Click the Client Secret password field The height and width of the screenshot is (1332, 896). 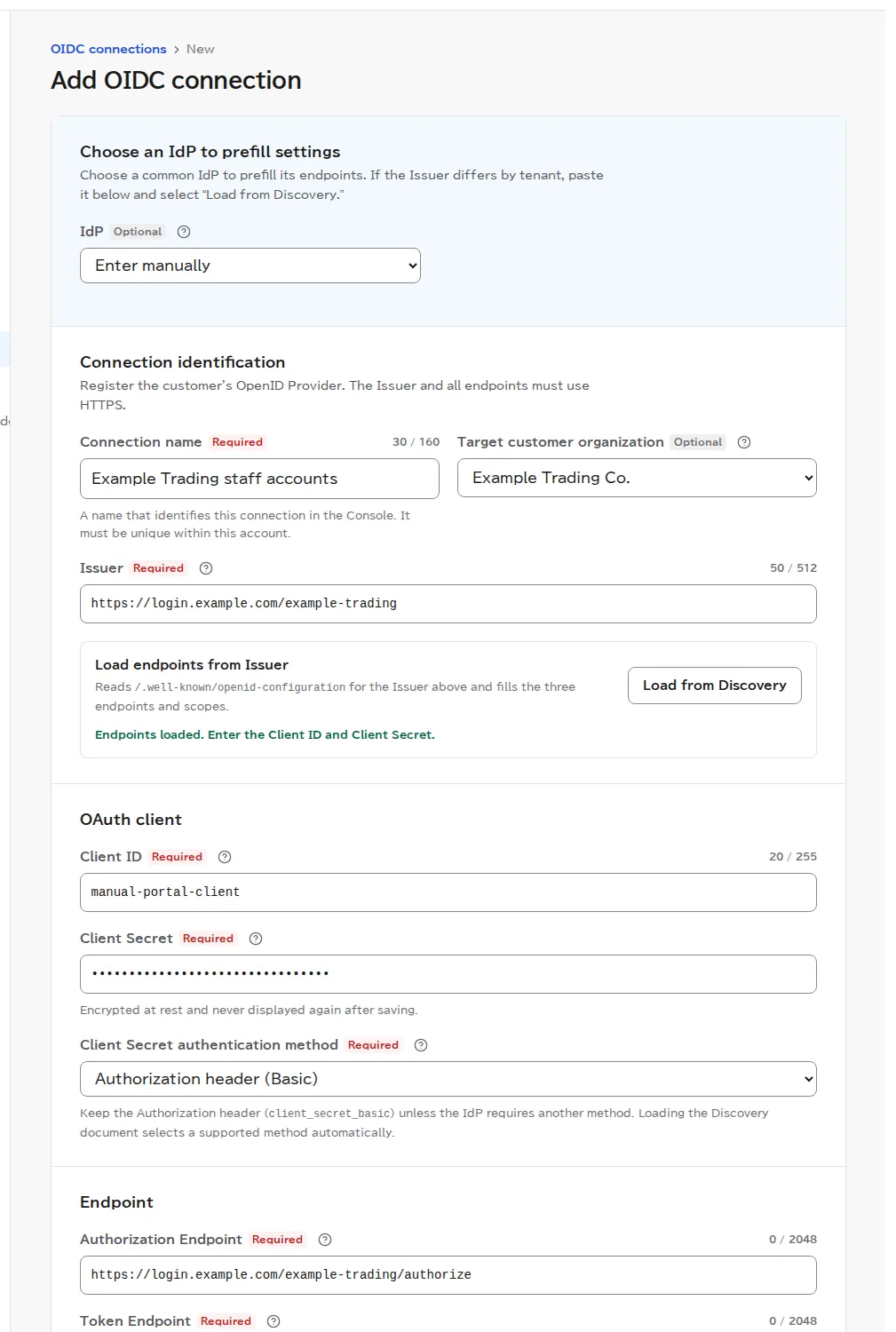click(448, 974)
